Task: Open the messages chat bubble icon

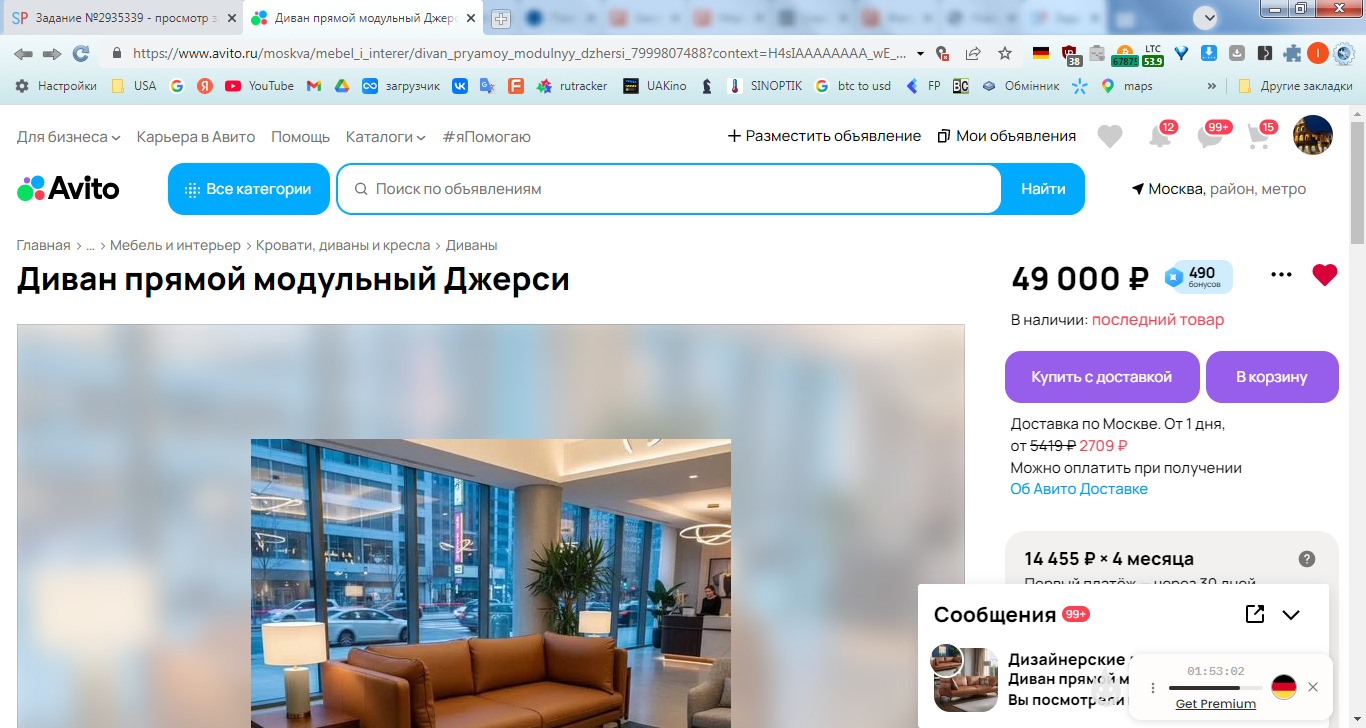Action: coord(1210,137)
